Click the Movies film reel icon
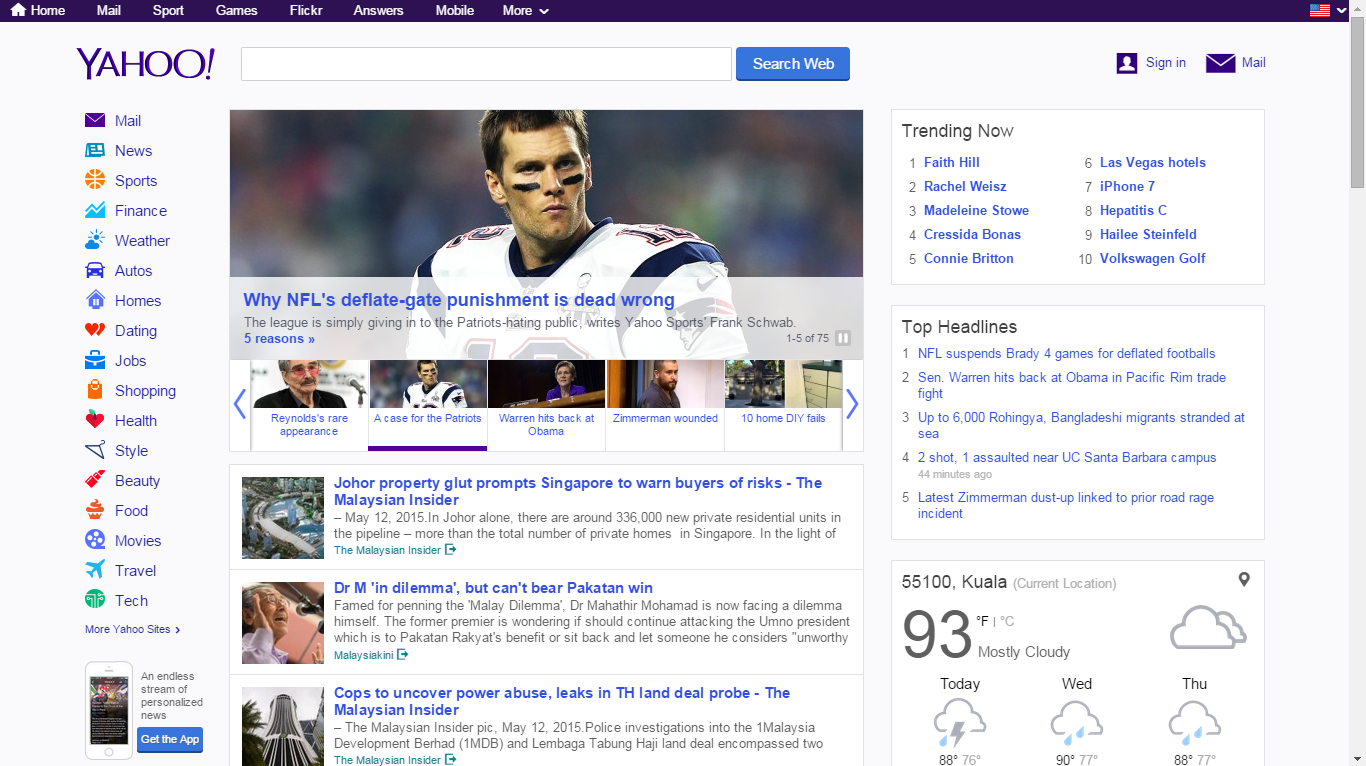Viewport: 1366px width, 766px height. (x=95, y=540)
